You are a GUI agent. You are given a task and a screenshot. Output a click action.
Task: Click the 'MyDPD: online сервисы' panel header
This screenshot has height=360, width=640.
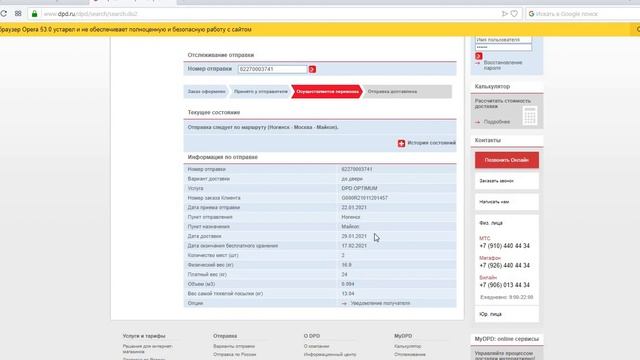(507, 339)
